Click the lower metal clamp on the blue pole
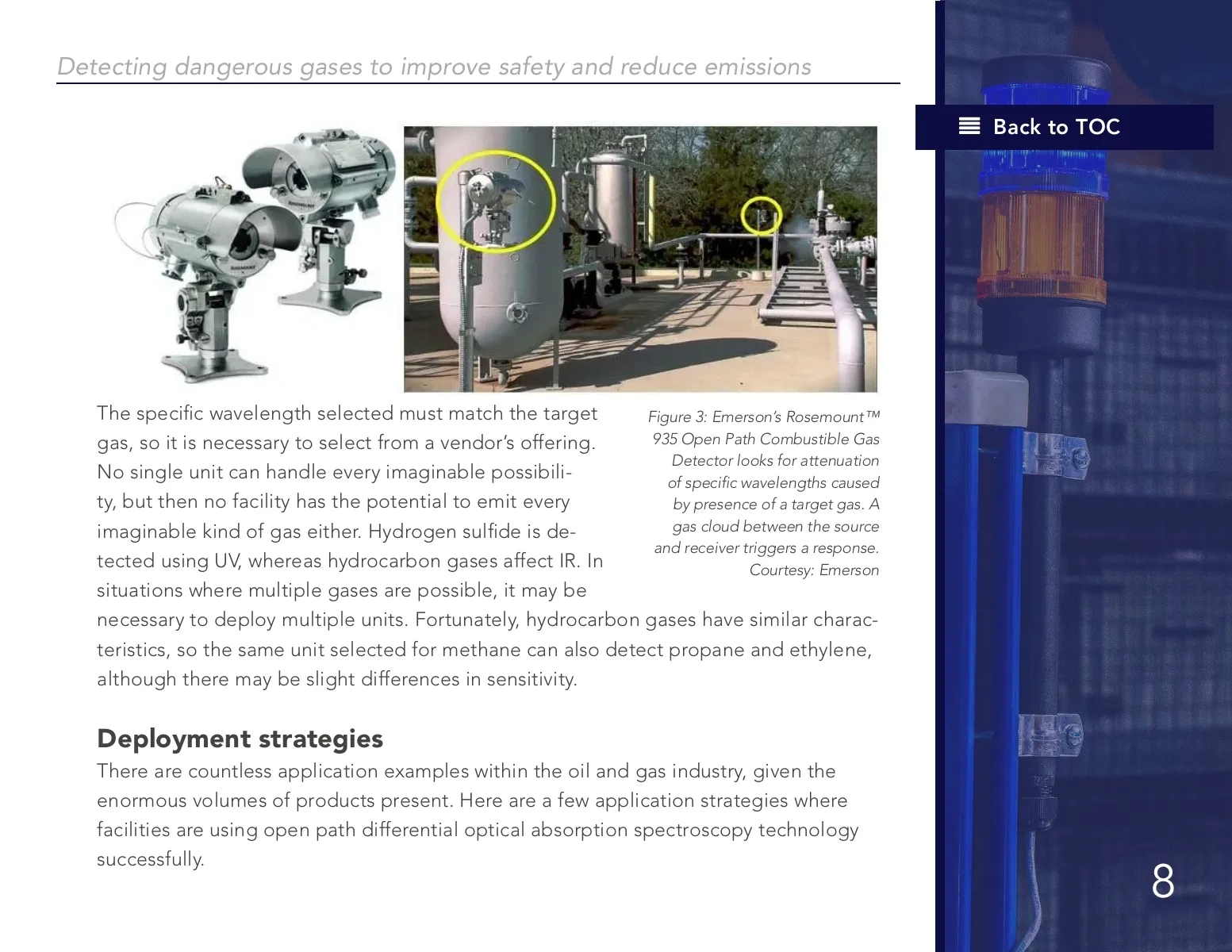This screenshot has height=952, width=1232. (x=1050, y=736)
